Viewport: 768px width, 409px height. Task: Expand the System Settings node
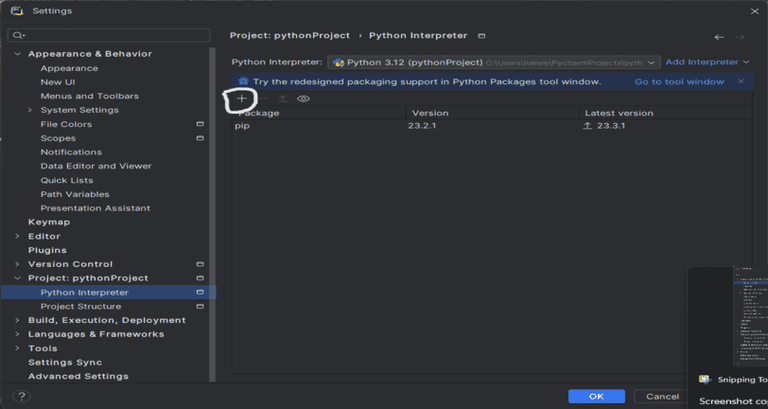click(x=30, y=110)
